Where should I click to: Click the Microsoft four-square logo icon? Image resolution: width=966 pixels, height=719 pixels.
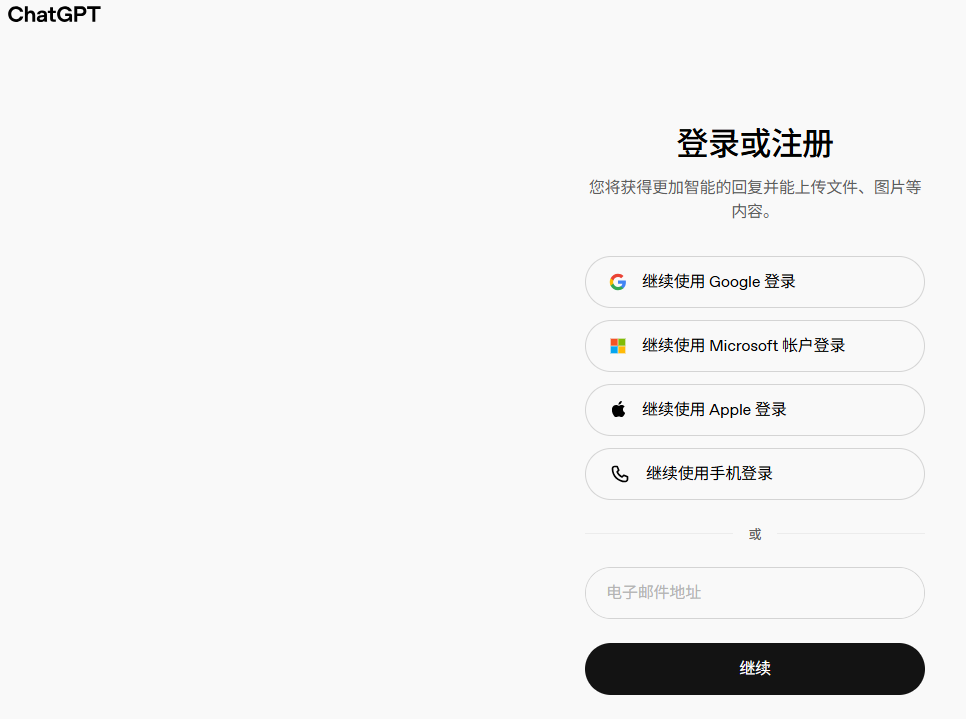coord(618,346)
